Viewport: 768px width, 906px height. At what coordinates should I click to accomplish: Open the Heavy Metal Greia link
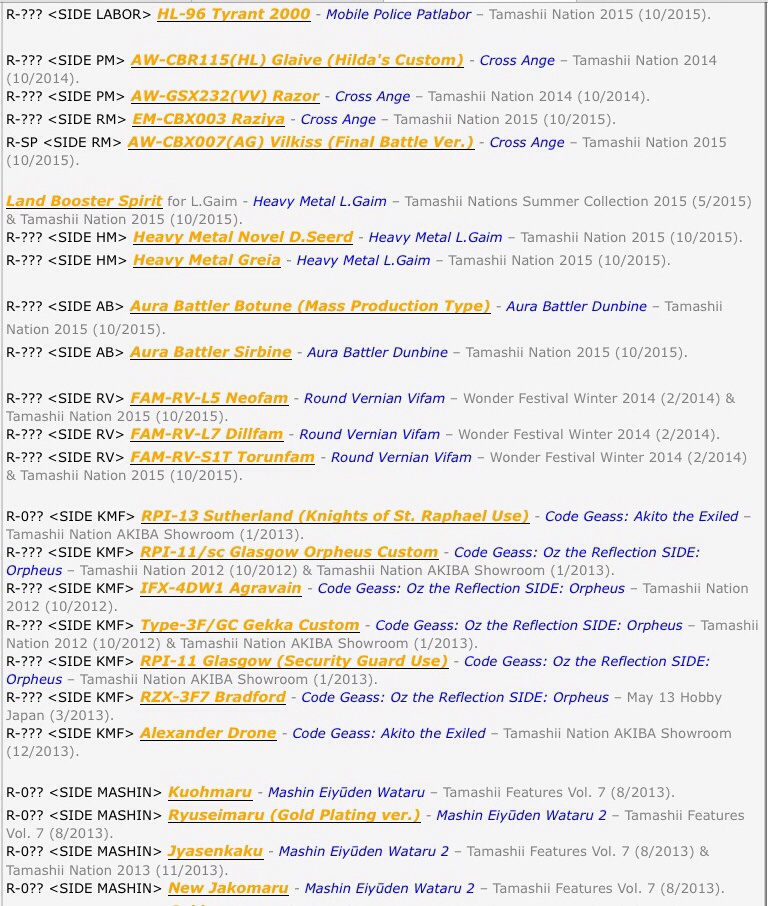click(206, 260)
